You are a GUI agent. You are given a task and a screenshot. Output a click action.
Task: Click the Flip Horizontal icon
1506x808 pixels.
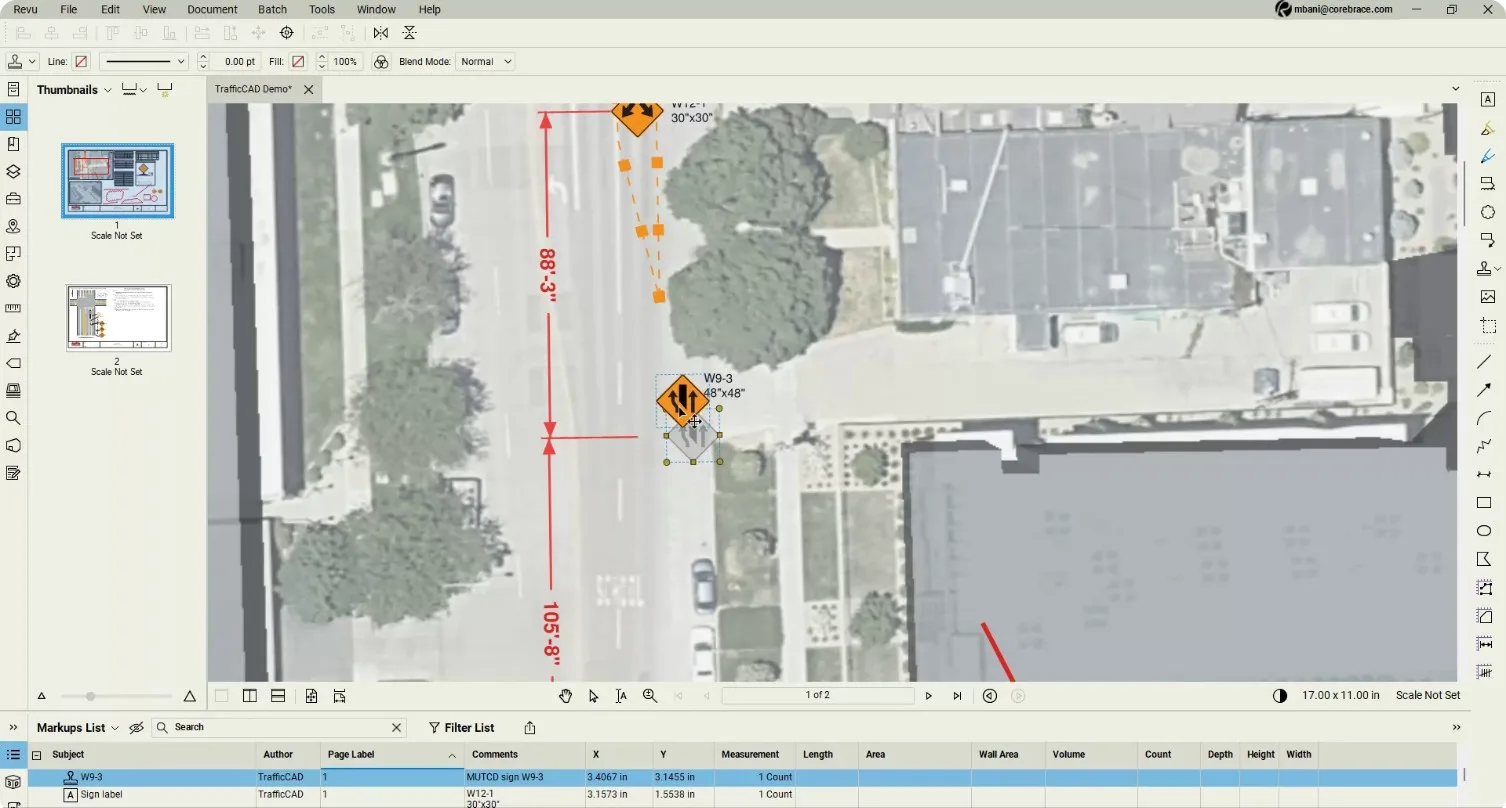click(381, 33)
